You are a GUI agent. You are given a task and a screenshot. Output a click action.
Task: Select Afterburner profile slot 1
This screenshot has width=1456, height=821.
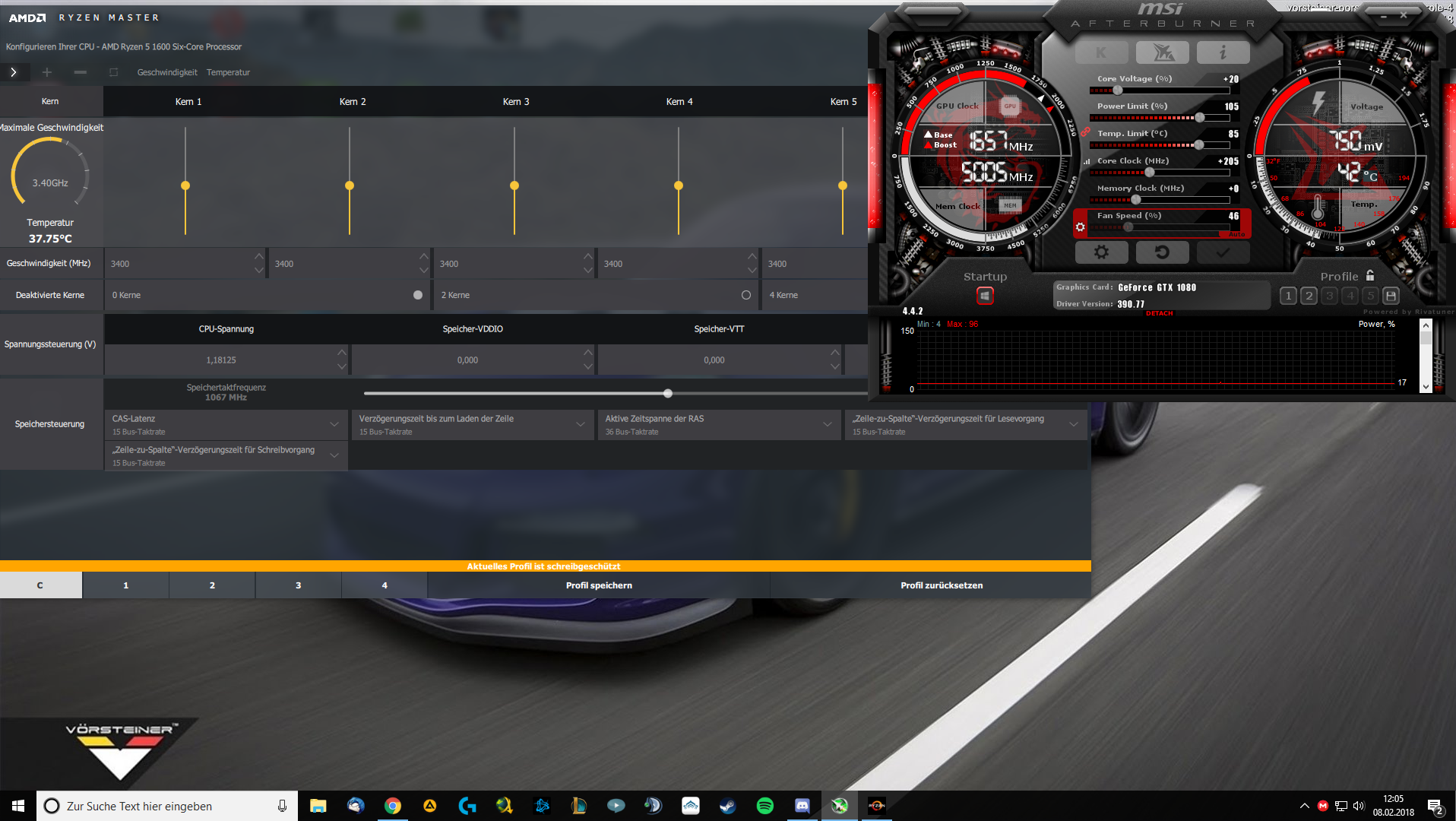pyautogui.click(x=1288, y=296)
